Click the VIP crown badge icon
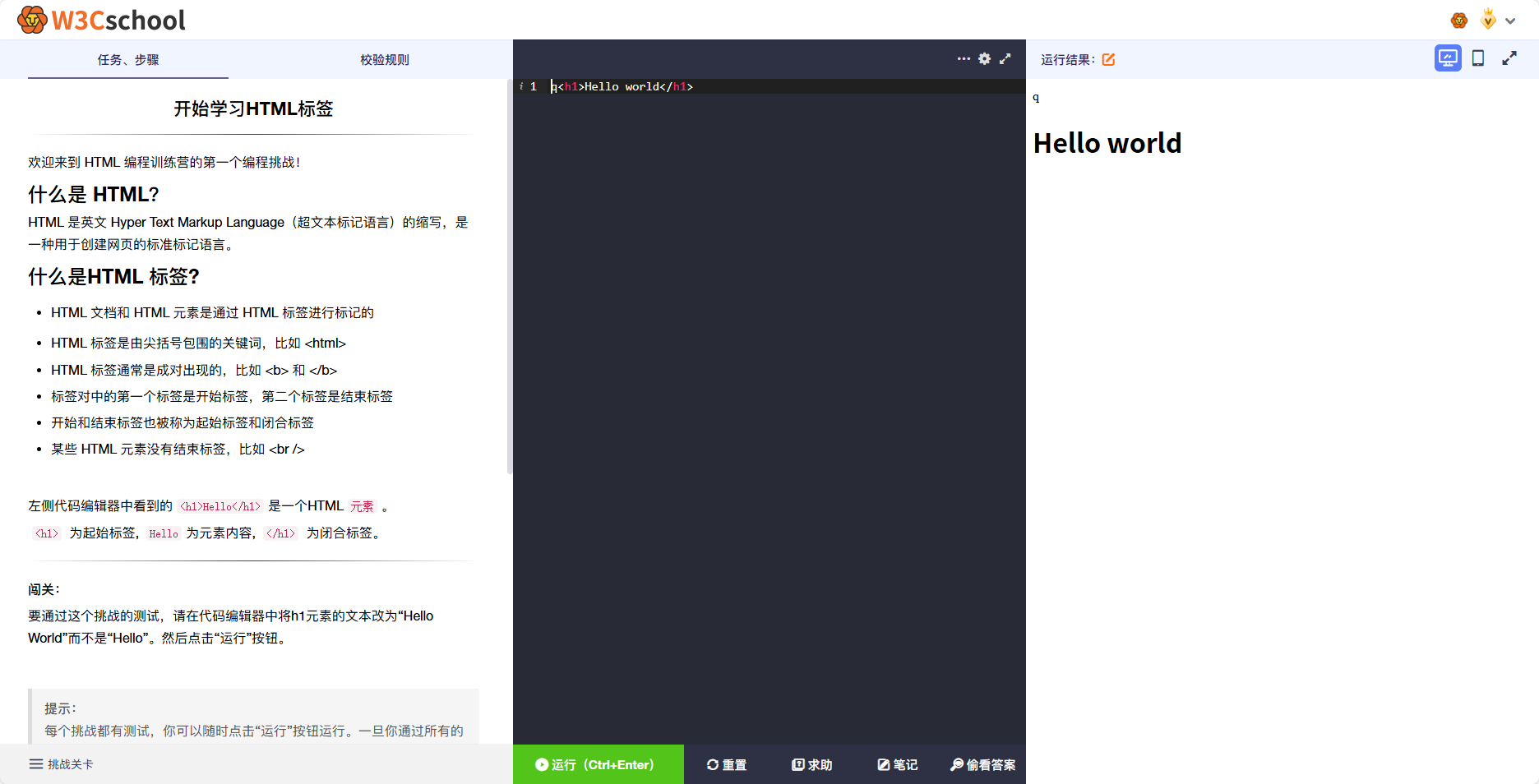 point(1488,18)
